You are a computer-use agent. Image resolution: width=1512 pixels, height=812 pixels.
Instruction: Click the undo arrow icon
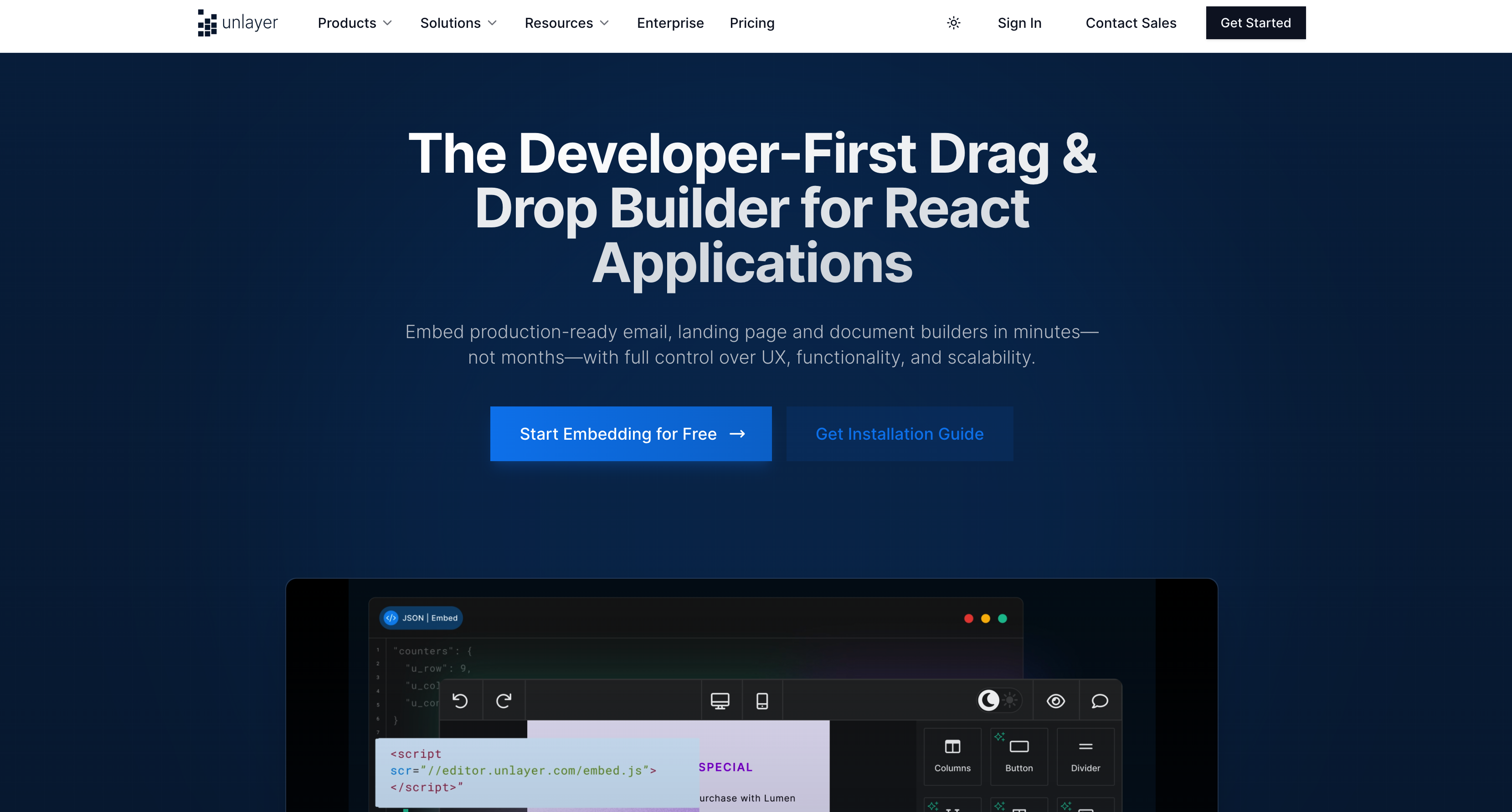coord(460,700)
